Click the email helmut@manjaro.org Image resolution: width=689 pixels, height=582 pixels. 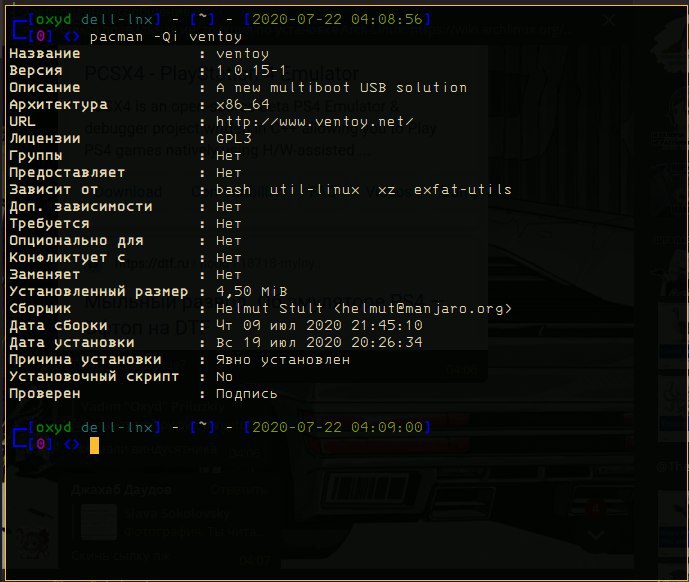tap(423, 309)
